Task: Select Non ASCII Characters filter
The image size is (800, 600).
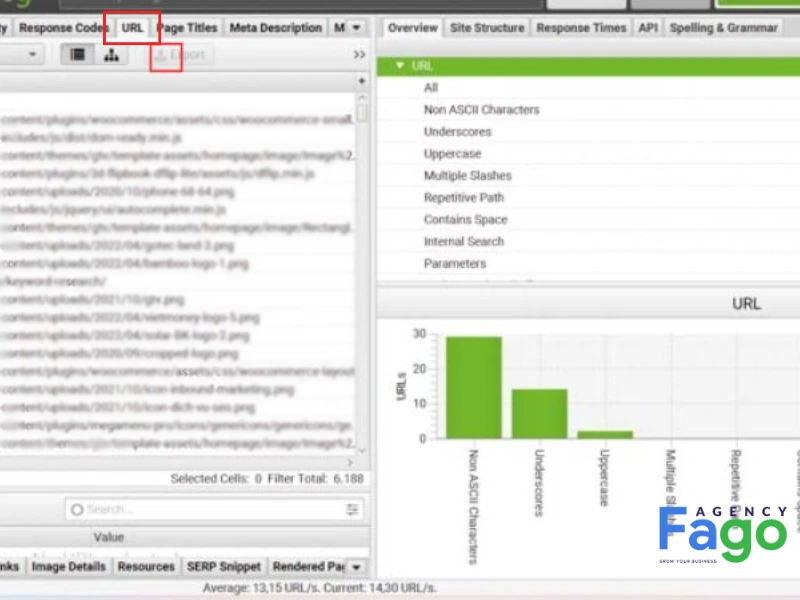Action: point(481,110)
